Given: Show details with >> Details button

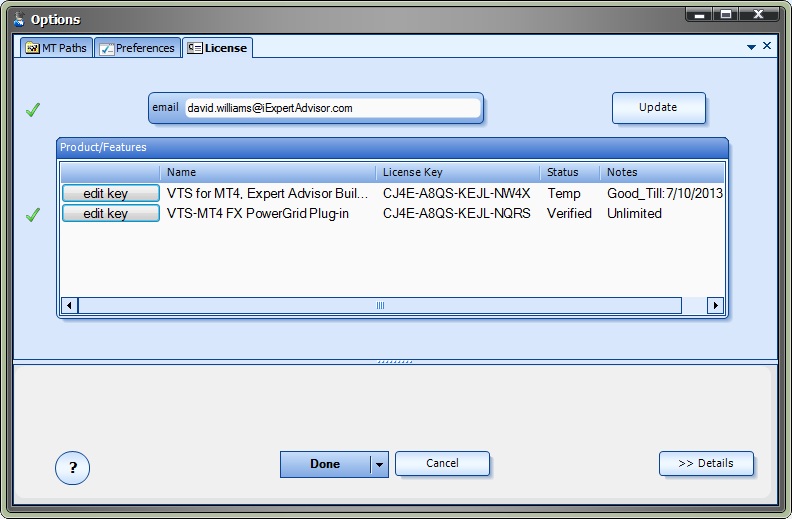Looking at the screenshot, I should click(706, 463).
